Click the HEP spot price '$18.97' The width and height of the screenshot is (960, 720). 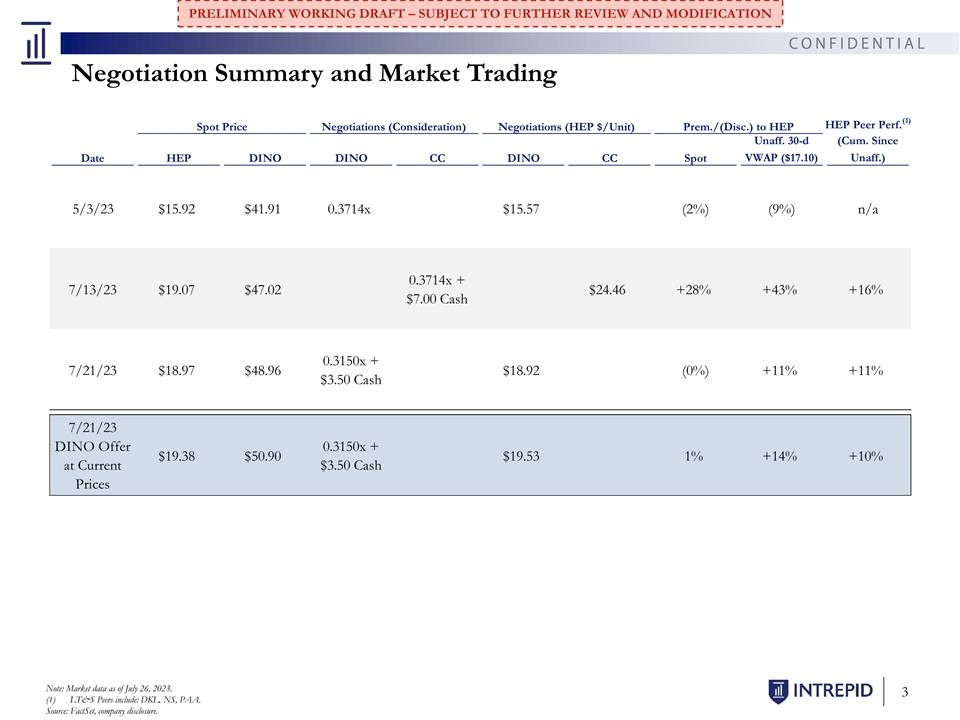click(x=176, y=370)
